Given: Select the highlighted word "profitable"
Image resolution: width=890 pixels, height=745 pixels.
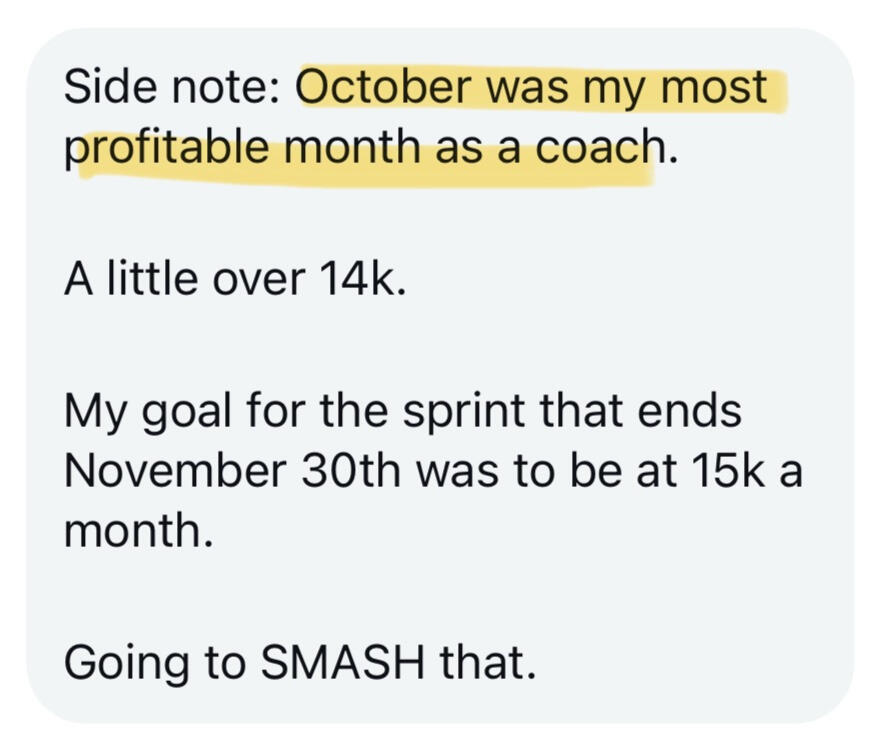Looking at the screenshot, I should click(x=166, y=150).
